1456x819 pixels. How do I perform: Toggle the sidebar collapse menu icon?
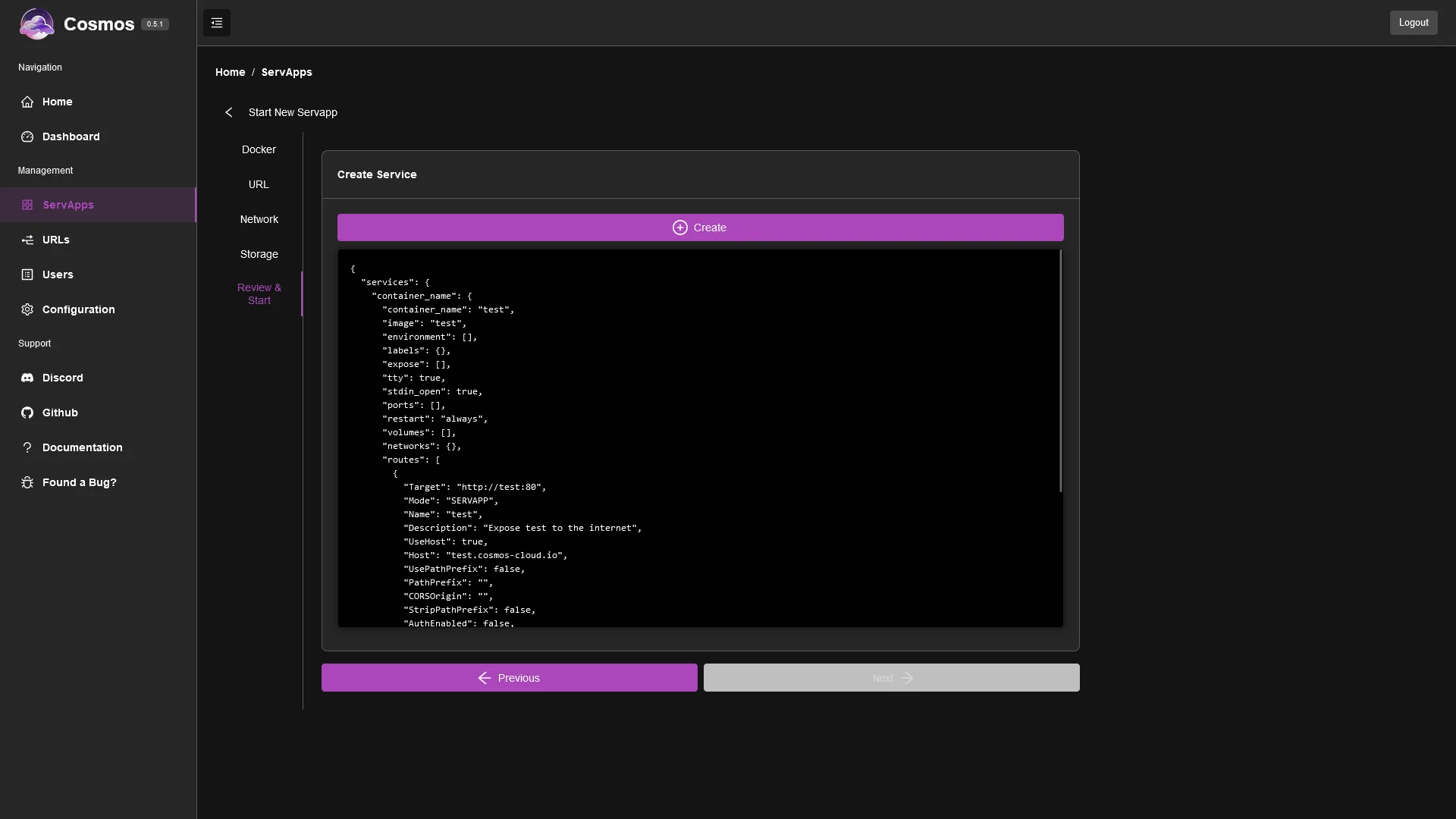(x=217, y=23)
